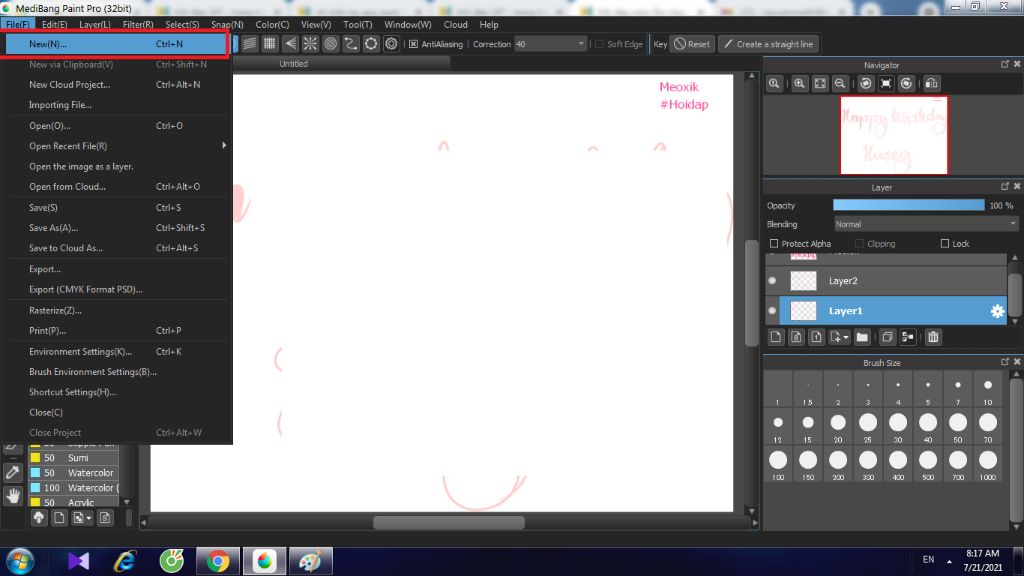The image size is (1024, 576).
Task: Toggle visibility of Layer1
Action: point(773,311)
